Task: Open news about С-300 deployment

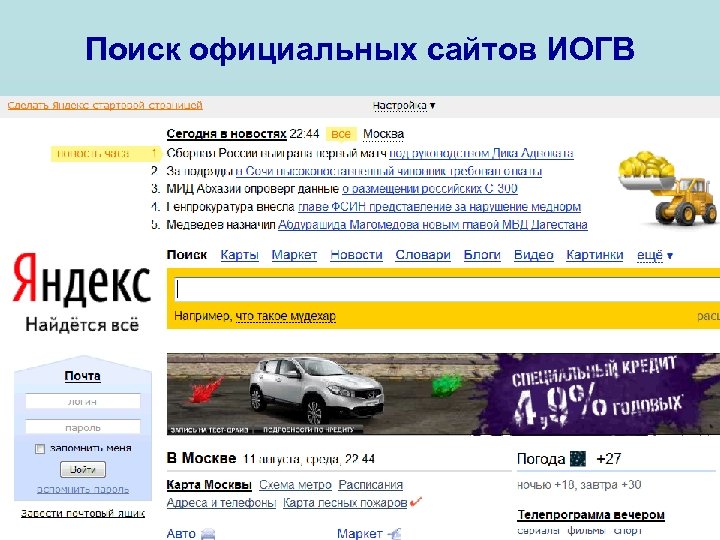Action: tap(430, 189)
